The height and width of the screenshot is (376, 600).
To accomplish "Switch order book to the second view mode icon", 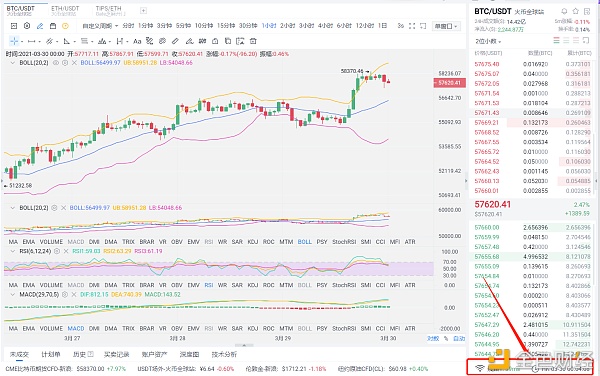I will coord(566,41).
